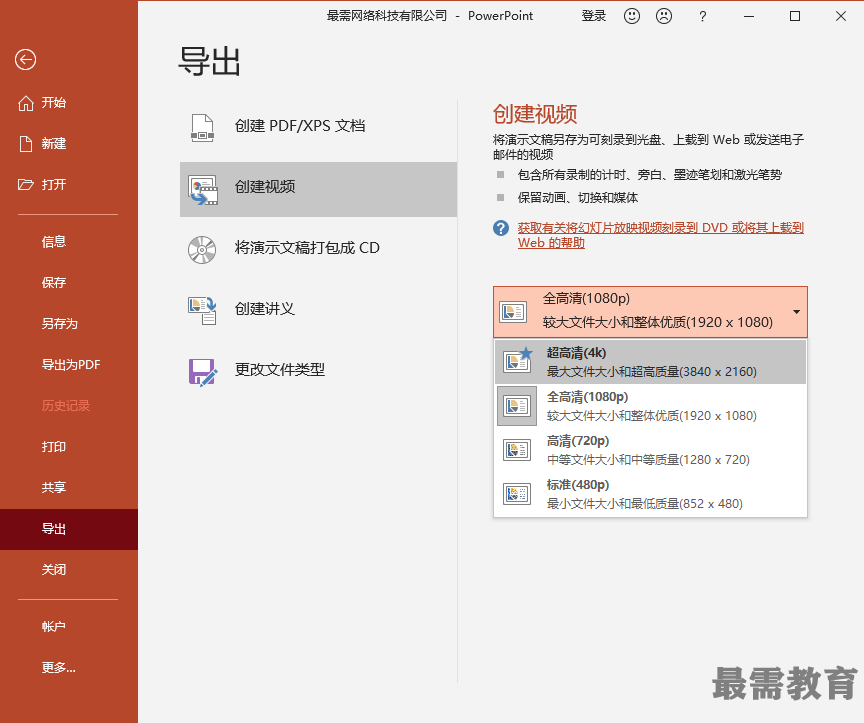
Task: Maximize the PowerPoint window
Action: pos(795,17)
